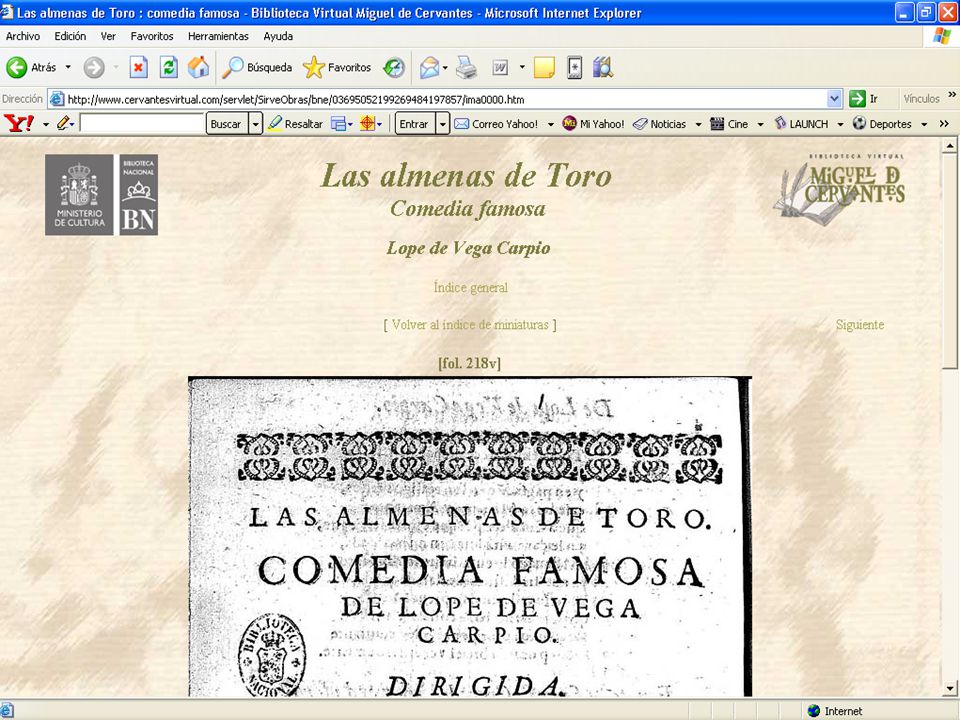Expand the Mail icon dropdown arrow
The image size is (960, 720).
(445, 67)
